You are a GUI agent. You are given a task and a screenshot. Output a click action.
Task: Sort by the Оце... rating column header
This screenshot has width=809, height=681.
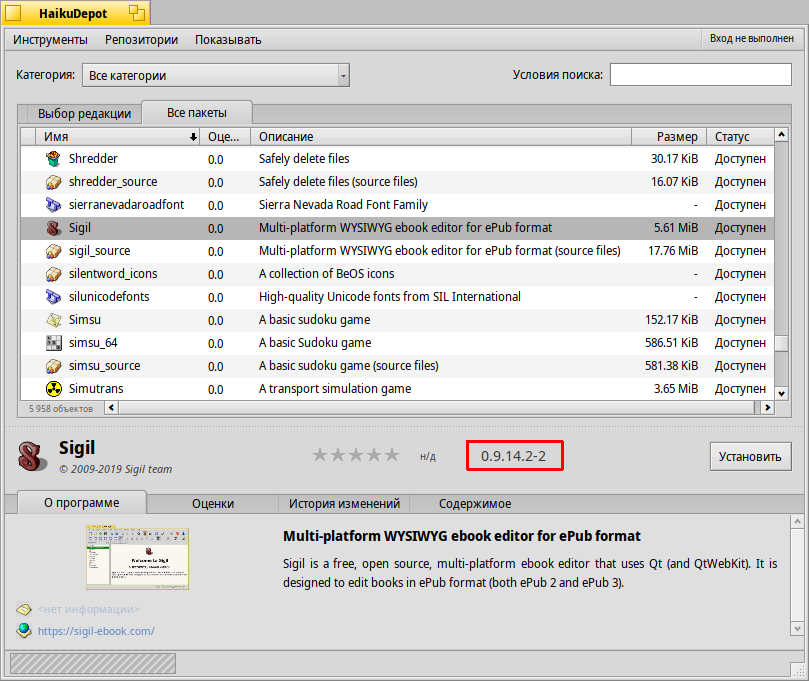tap(224, 137)
